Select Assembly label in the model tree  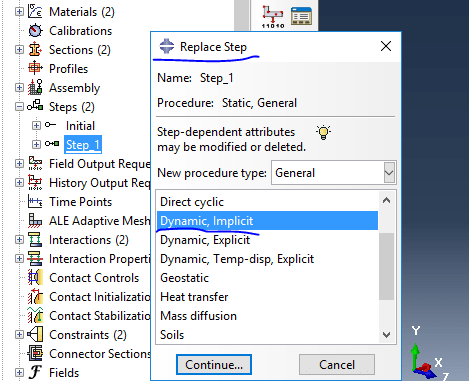[x=74, y=88]
